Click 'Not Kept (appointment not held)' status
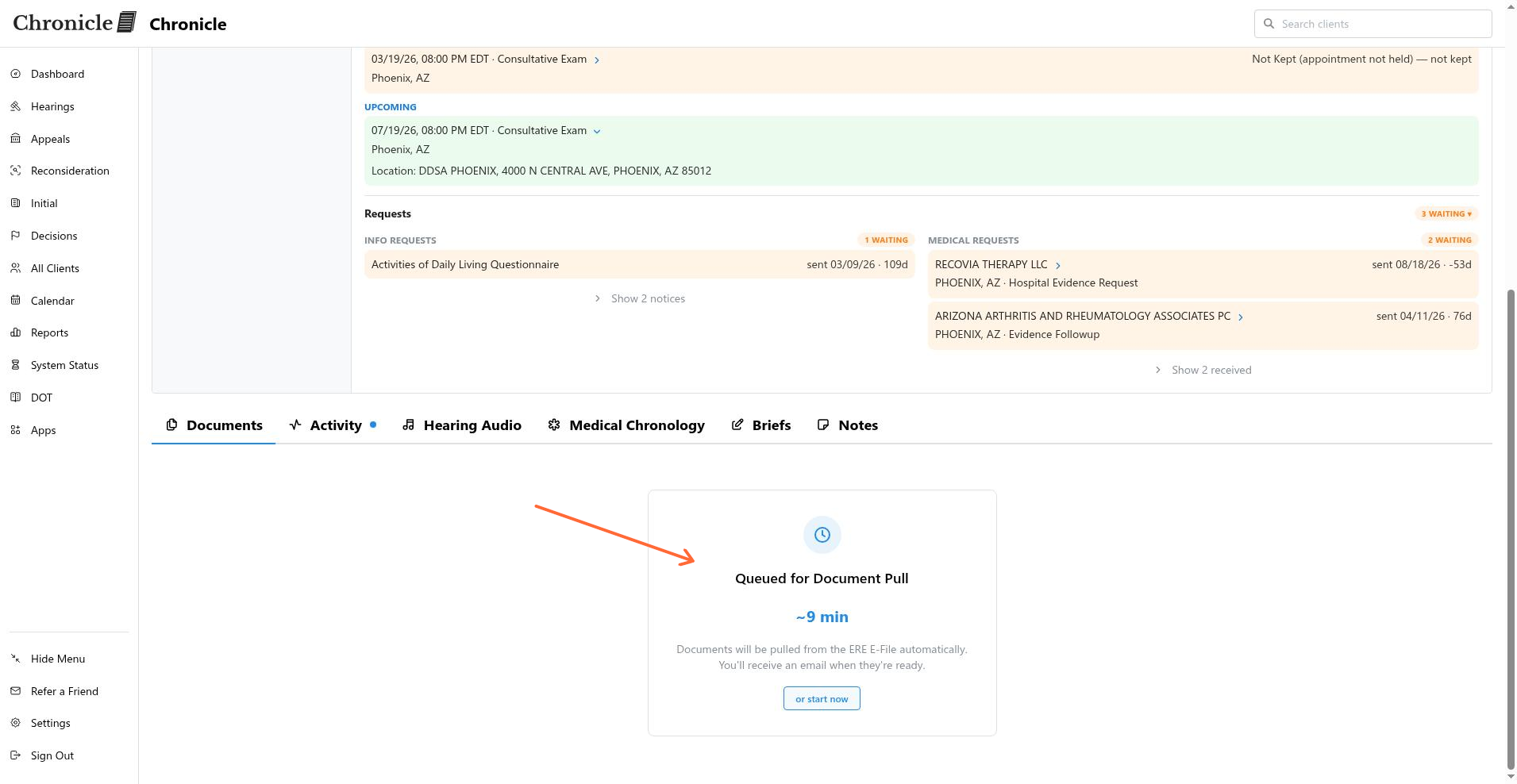Screen dimensions: 1517x784 click(1361, 59)
